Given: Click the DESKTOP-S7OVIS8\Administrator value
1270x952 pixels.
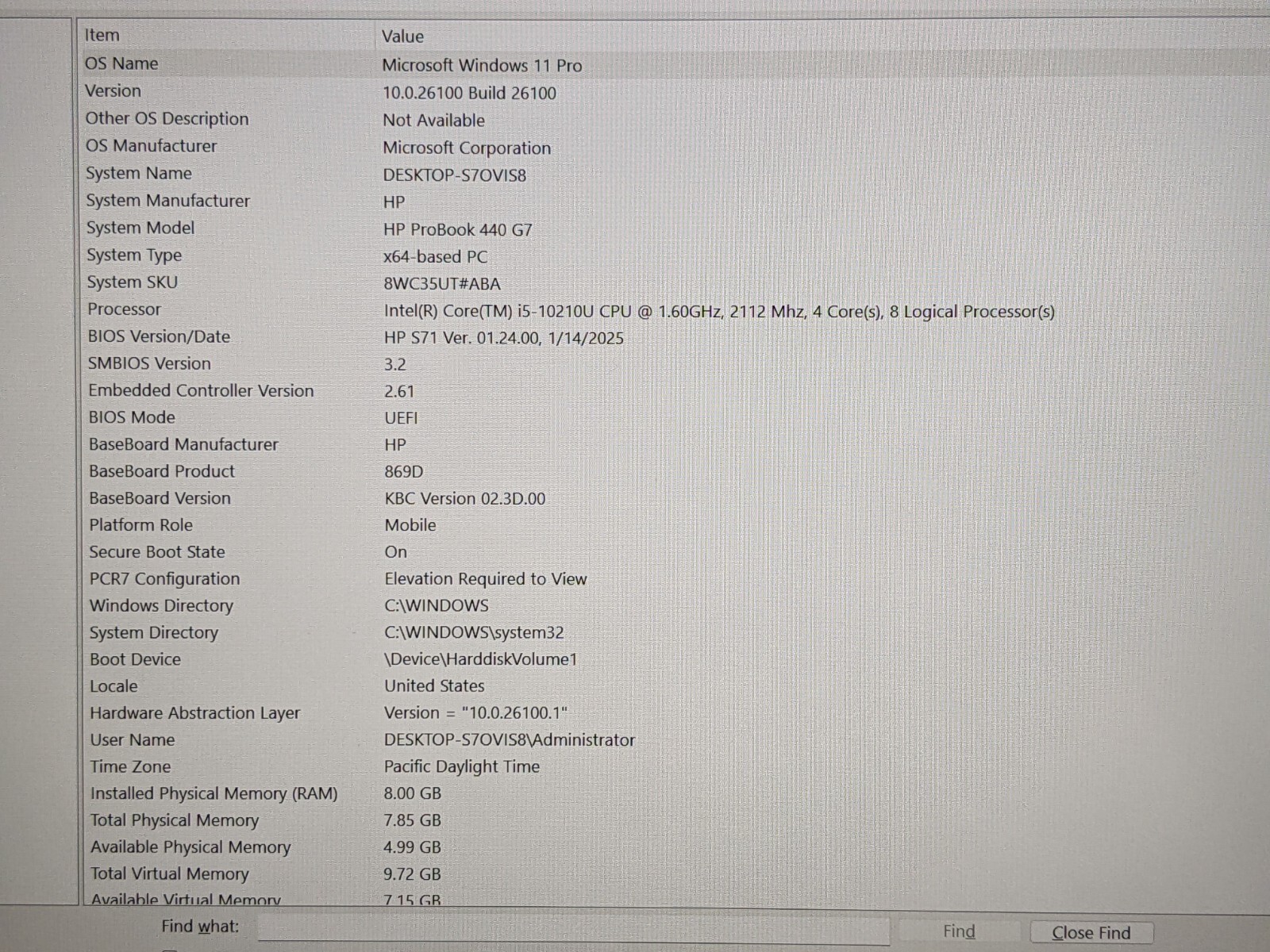Looking at the screenshot, I should (x=510, y=740).
